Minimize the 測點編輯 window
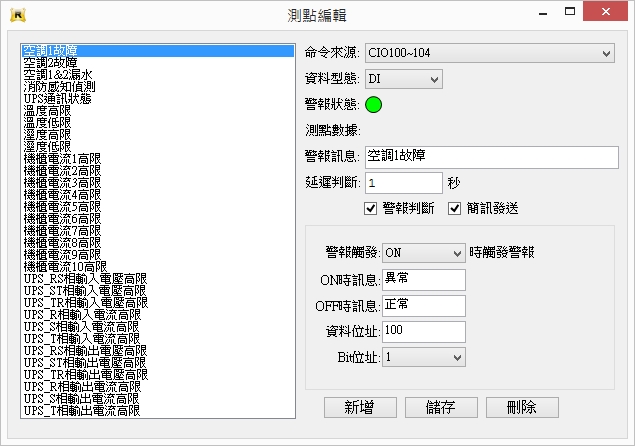This screenshot has width=635, height=446. (543, 12)
